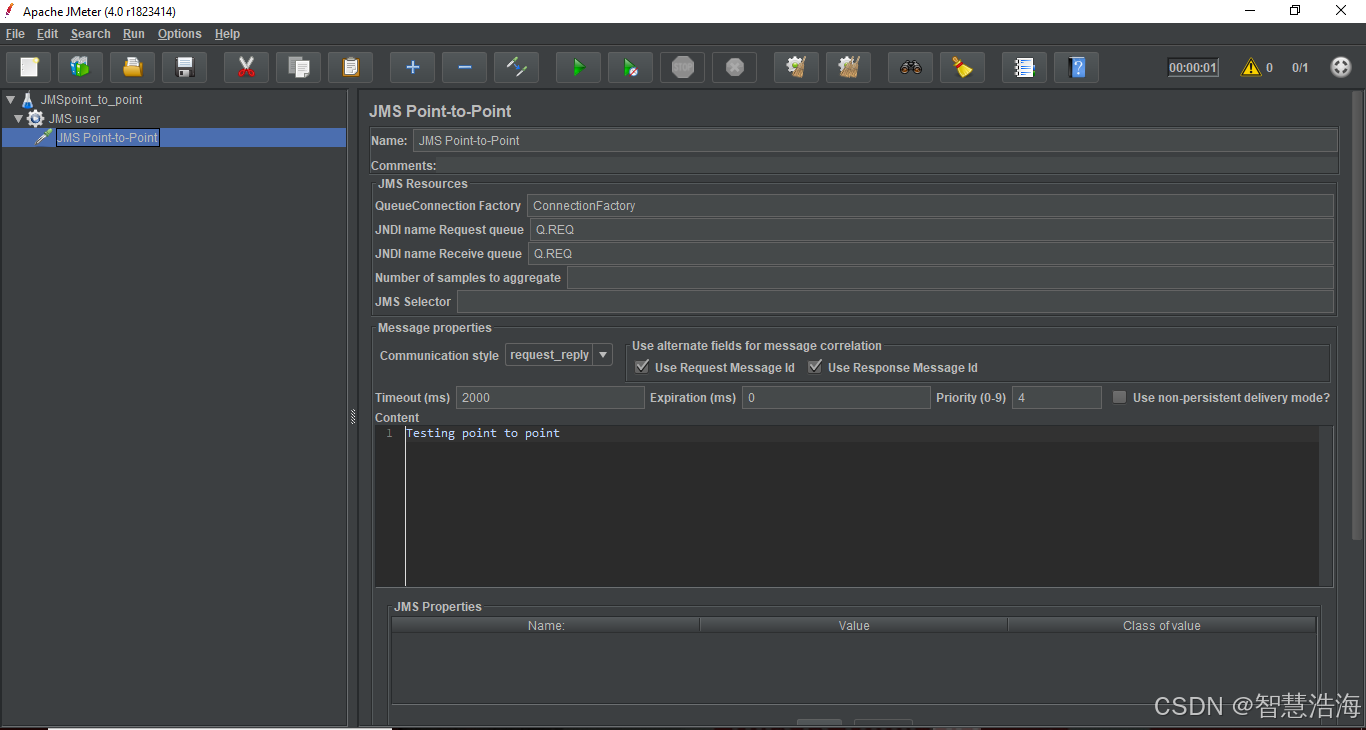Click the elapsed time 00:00:01 display
This screenshot has width=1366, height=730.
pos(1193,68)
